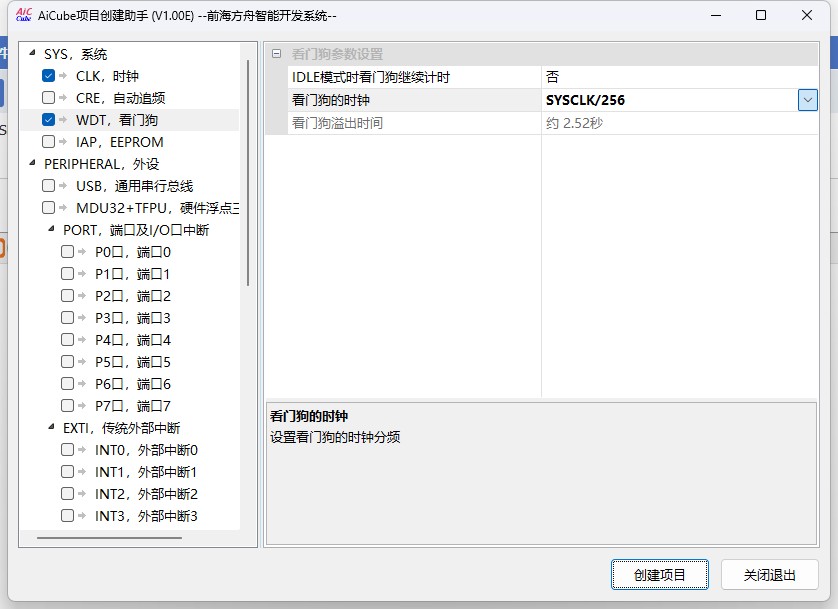This screenshot has height=609, width=838.
Task: Enable the INT1 外部中断1 checkbox
Action: [67, 472]
